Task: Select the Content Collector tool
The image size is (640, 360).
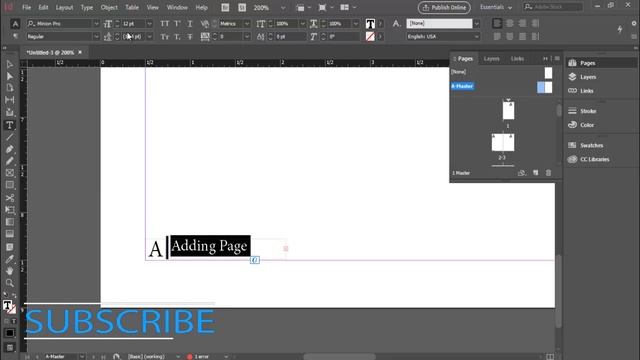Action: [x=9, y=112]
